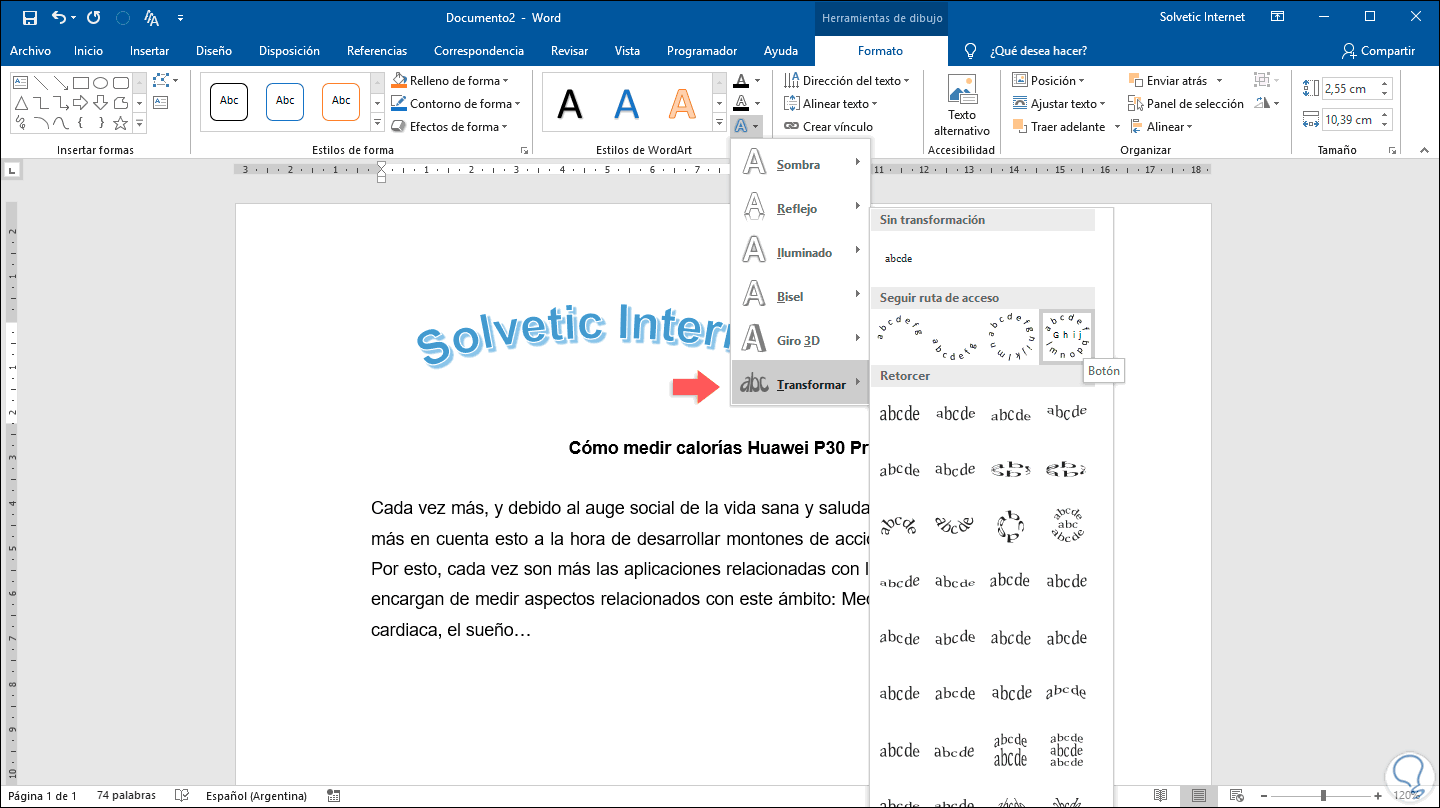Go to the Referencias tab
Screen dimensions: 1440x808
pos(377,51)
